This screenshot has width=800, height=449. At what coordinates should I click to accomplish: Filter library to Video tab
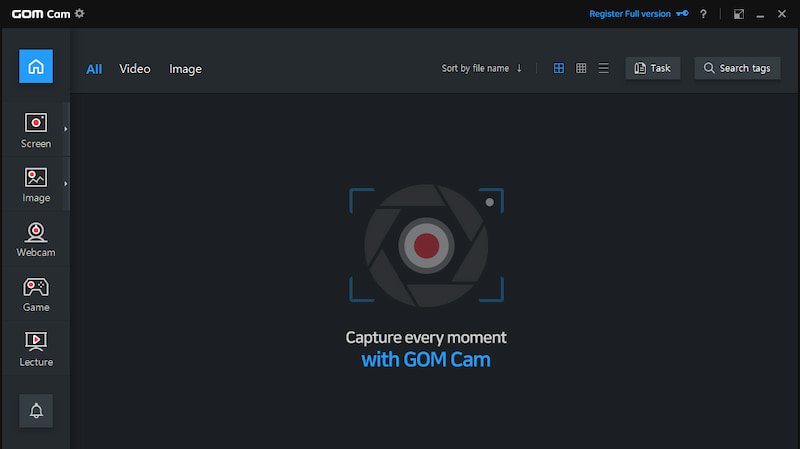pyautogui.click(x=135, y=68)
